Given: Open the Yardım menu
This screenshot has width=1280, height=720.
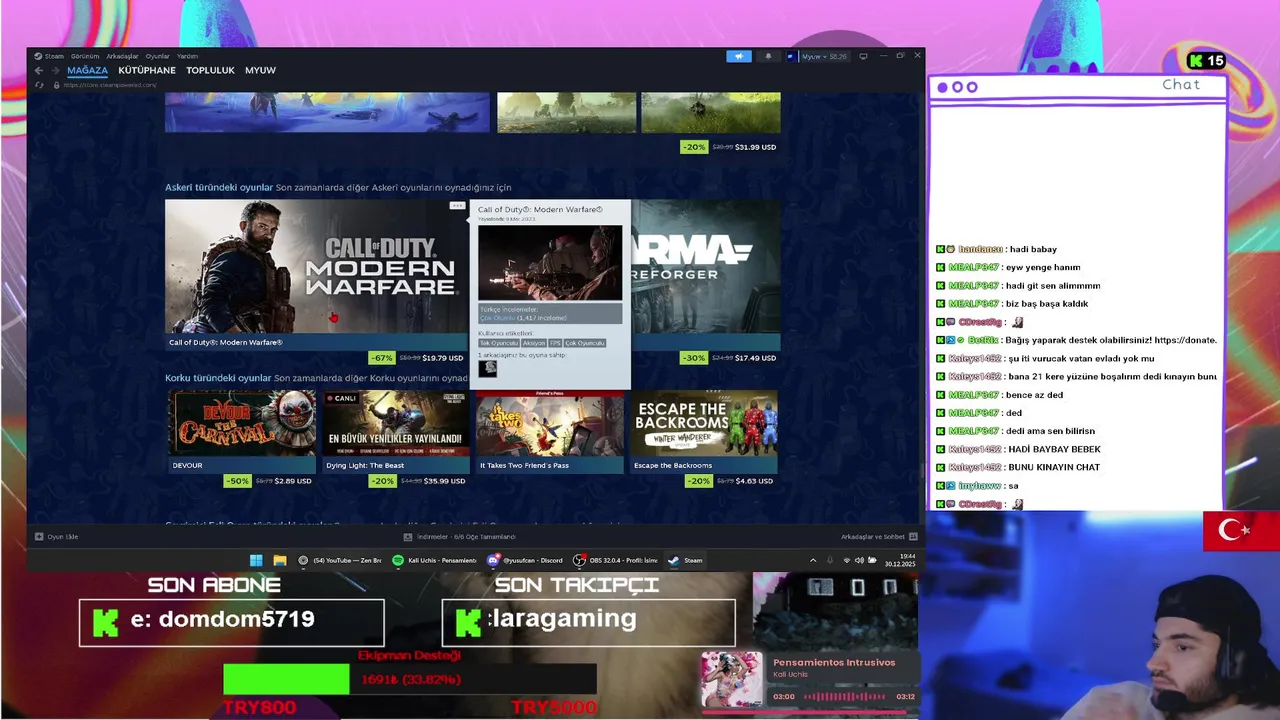Looking at the screenshot, I should click(187, 56).
